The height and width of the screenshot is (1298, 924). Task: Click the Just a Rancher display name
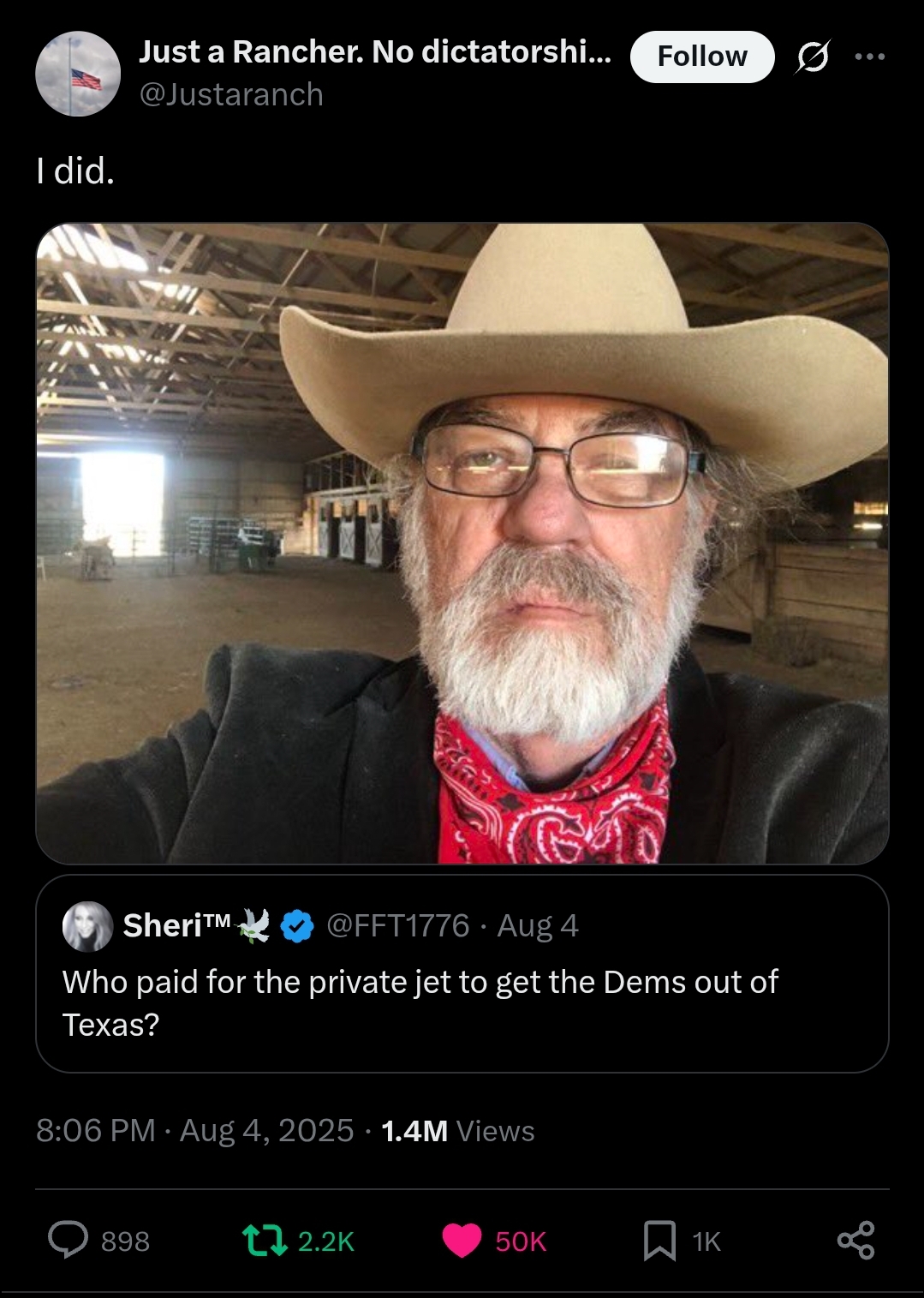pos(375,52)
